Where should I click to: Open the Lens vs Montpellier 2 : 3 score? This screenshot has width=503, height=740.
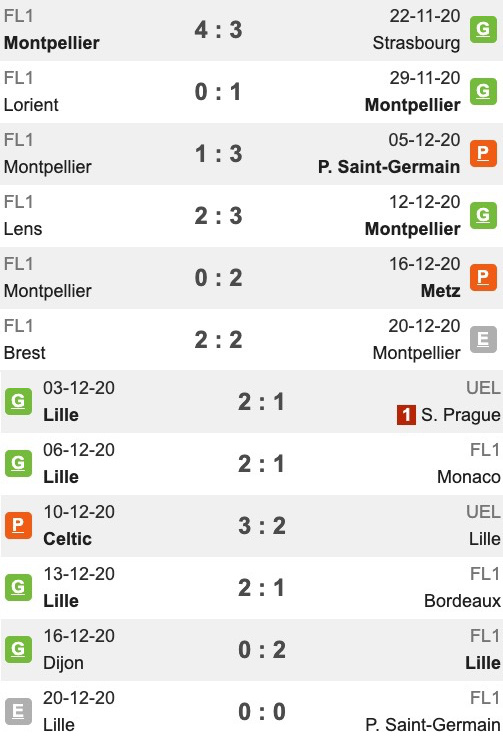pyautogui.click(x=218, y=216)
